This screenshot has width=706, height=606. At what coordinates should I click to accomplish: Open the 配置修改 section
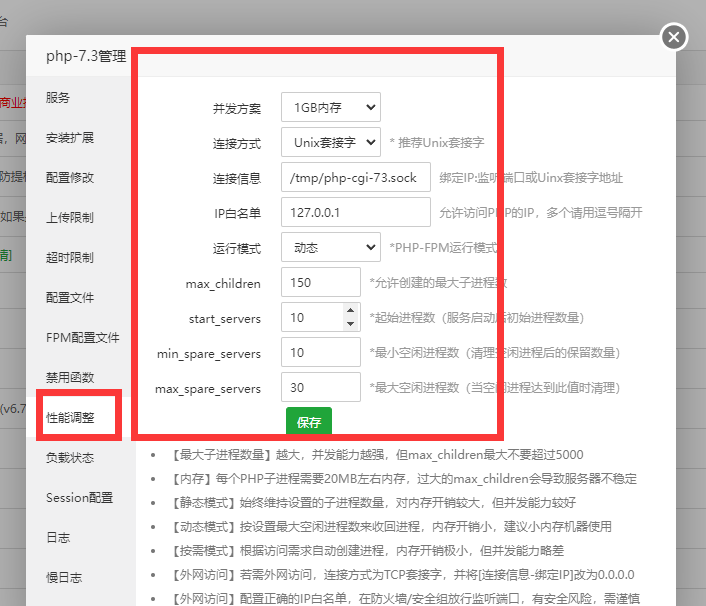coord(70,178)
